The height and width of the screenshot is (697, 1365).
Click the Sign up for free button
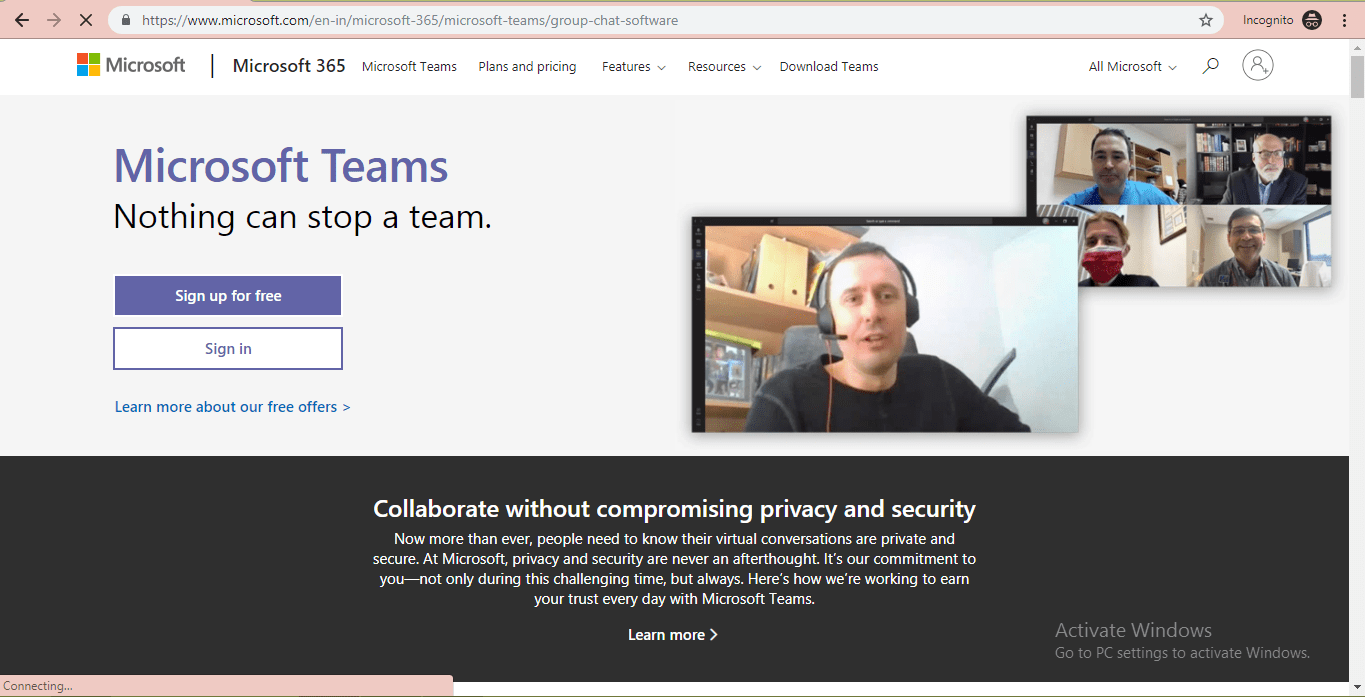[x=228, y=296]
